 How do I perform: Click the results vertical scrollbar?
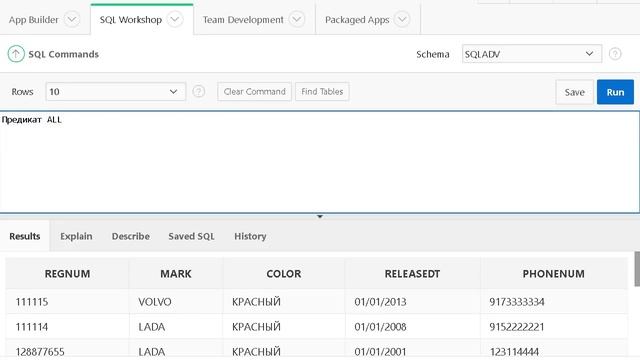(637, 269)
